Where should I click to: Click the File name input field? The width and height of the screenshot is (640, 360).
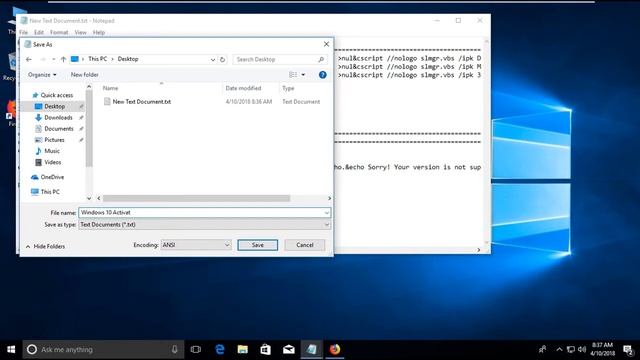[201, 213]
